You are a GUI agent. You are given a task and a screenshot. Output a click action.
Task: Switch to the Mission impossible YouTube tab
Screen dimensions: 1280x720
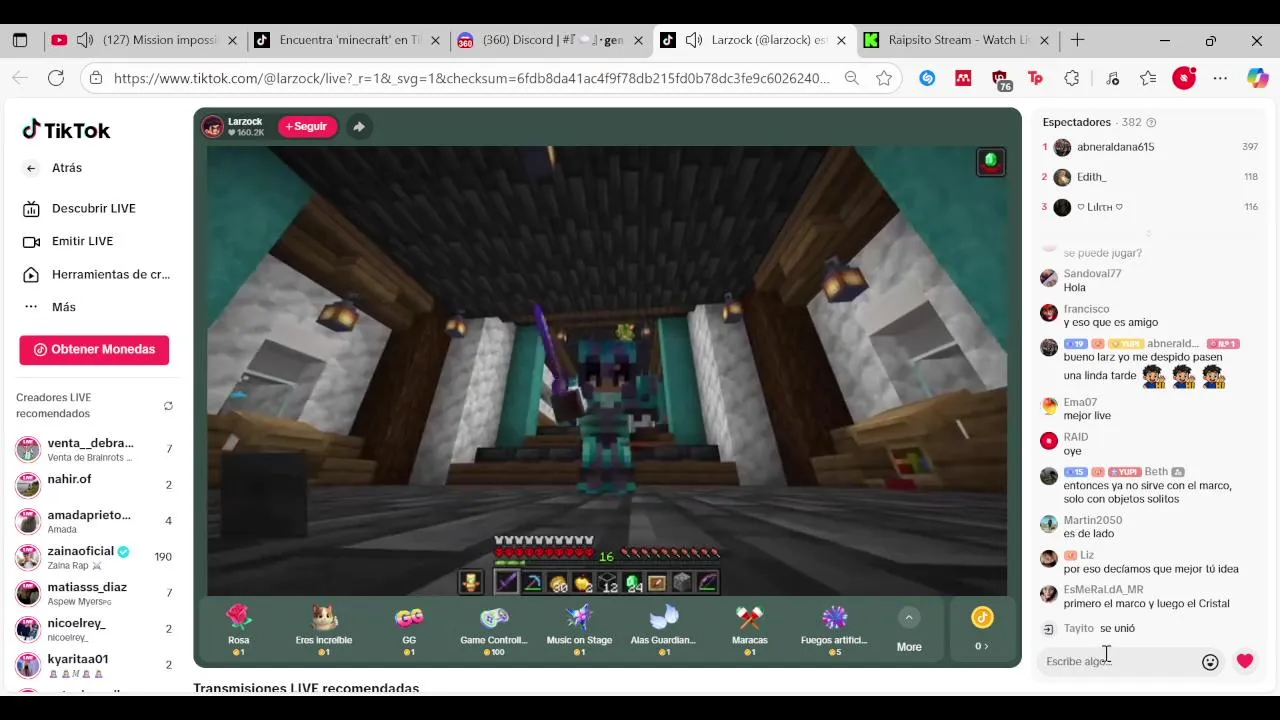pyautogui.click(x=145, y=40)
